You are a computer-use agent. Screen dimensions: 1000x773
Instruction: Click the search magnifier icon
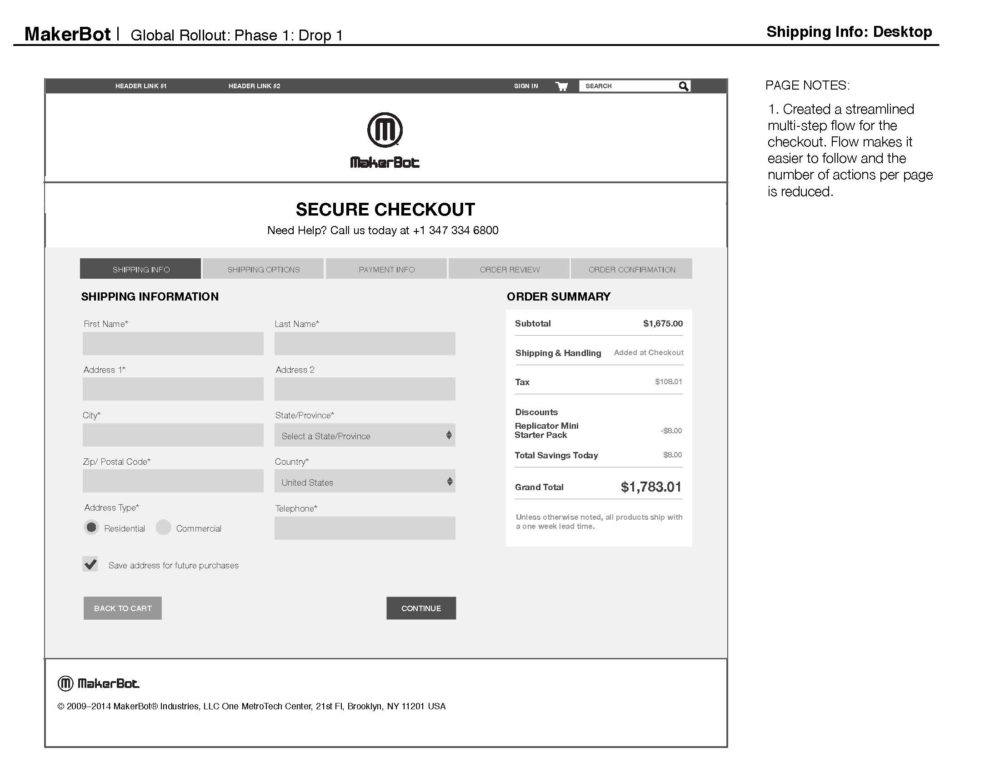click(684, 86)
